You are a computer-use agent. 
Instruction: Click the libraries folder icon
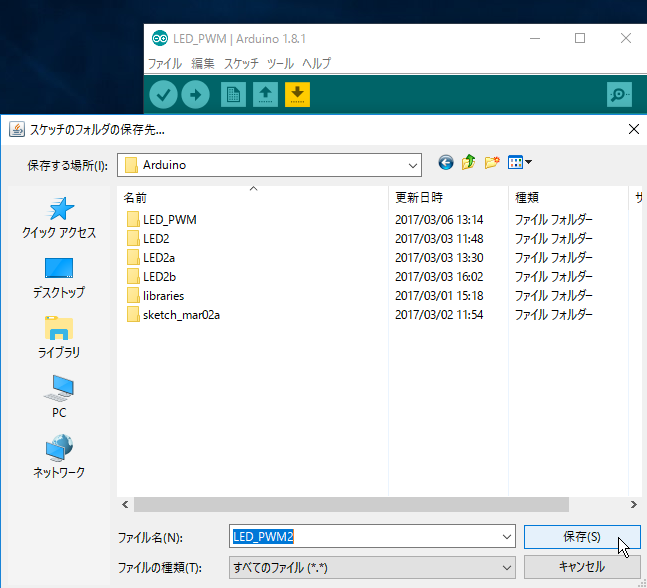click(x=133, y=295)
